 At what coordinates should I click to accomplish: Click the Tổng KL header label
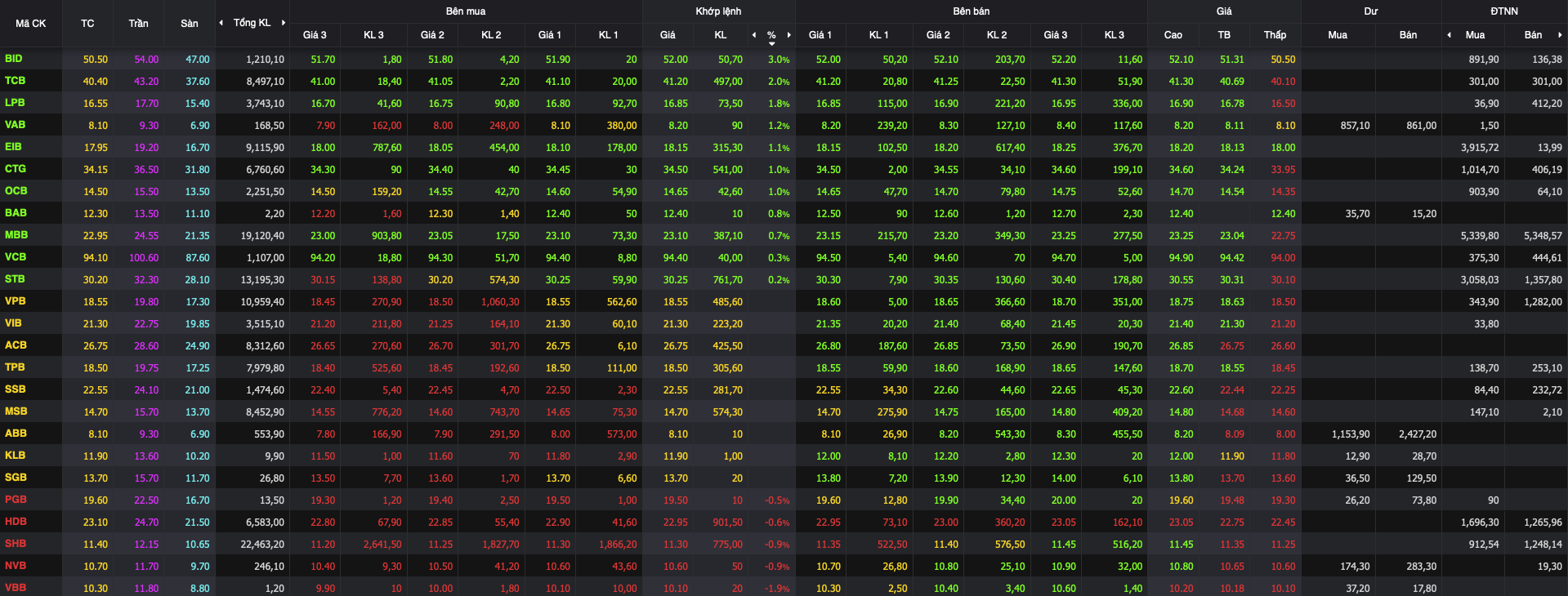252,23
